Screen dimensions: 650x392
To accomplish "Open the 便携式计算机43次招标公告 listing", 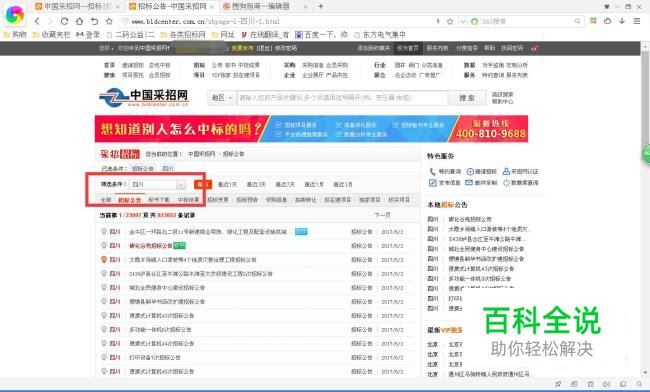I will [162, 315].
